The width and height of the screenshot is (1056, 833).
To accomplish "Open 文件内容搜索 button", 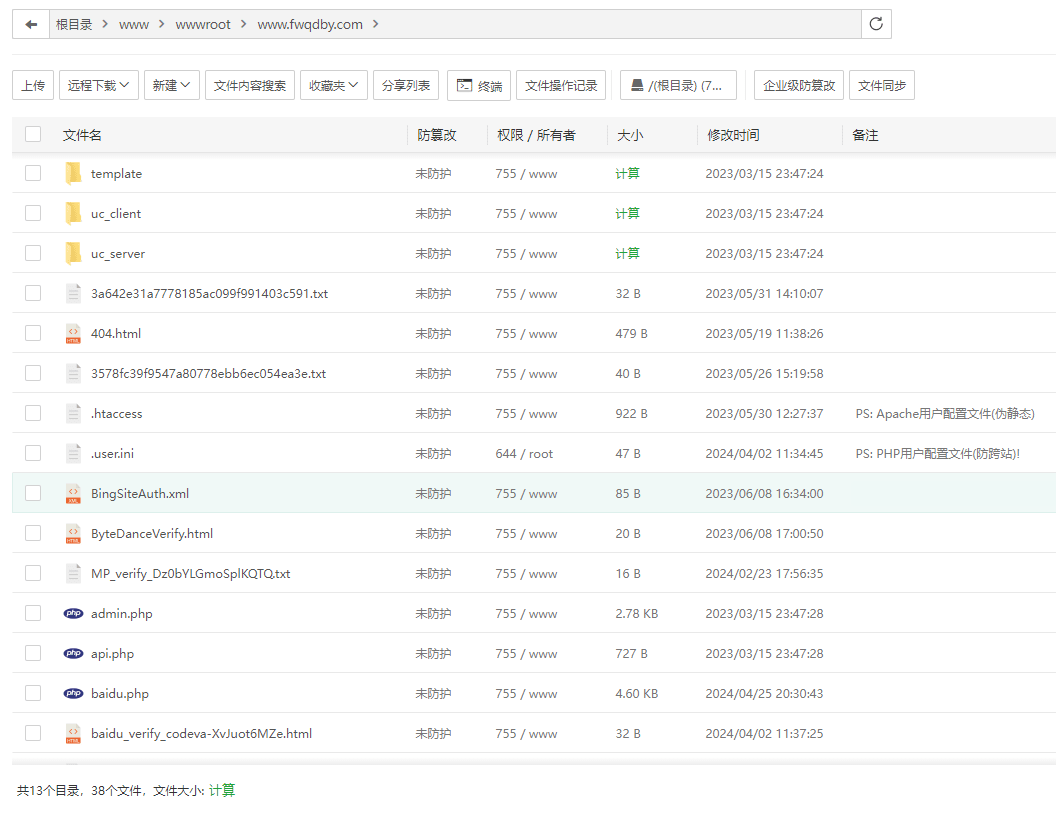I will tap(250, 86).
